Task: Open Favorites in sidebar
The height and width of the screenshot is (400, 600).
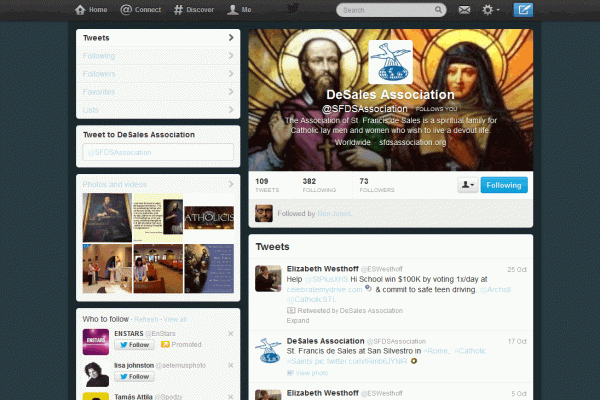Action: [x=158, y=91]
